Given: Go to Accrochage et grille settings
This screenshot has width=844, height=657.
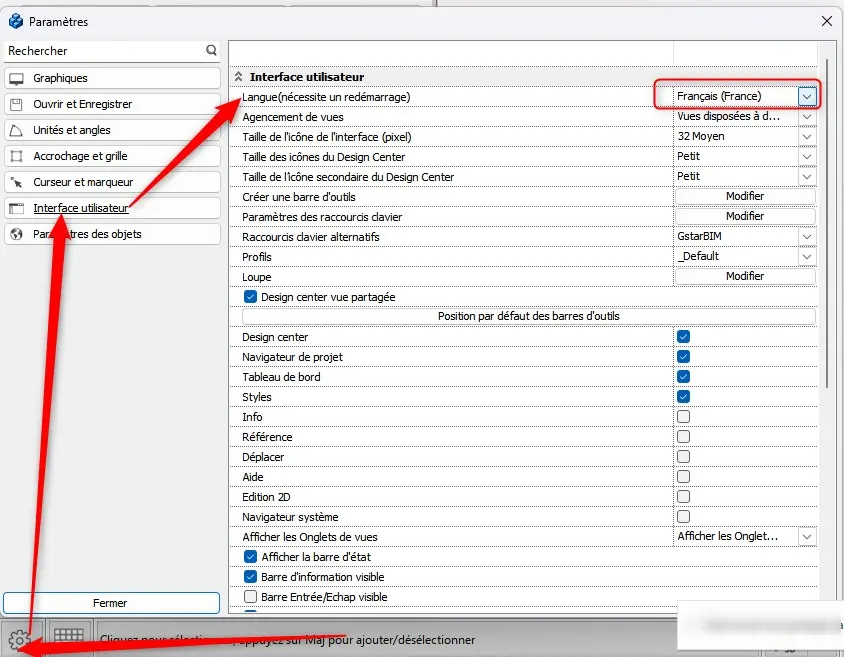Looking at the screenshot, I should tap(112, 156).
